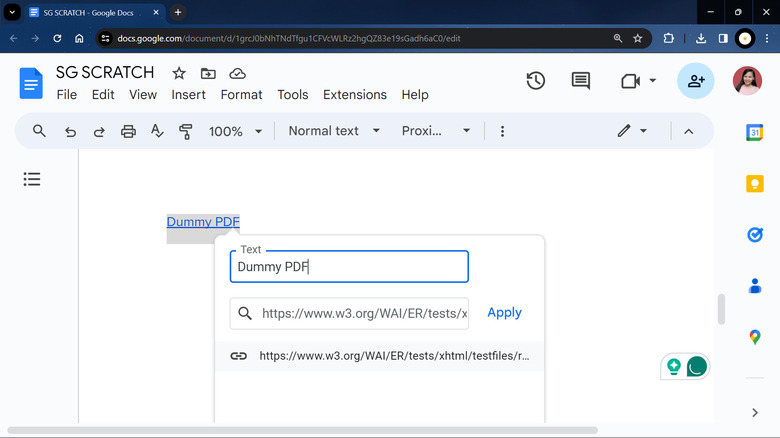Open browser extensions puzzle icon

tap(669, 38)
